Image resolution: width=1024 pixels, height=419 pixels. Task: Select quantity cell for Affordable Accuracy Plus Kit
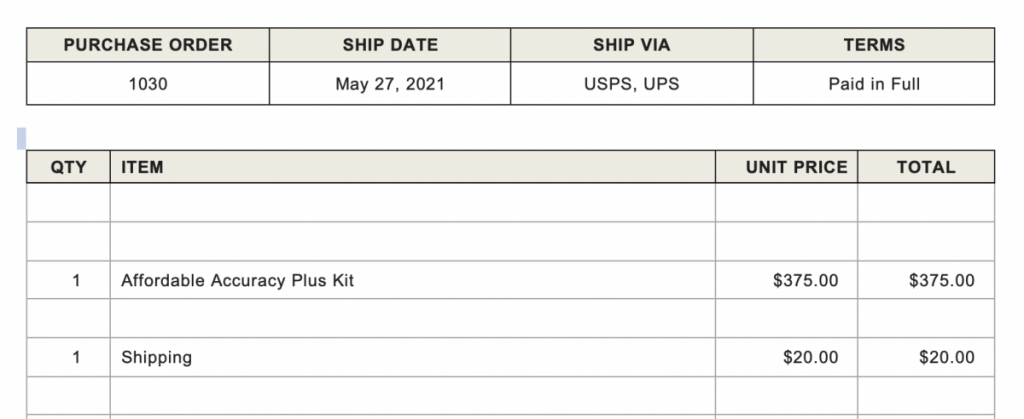click(69, 280)
